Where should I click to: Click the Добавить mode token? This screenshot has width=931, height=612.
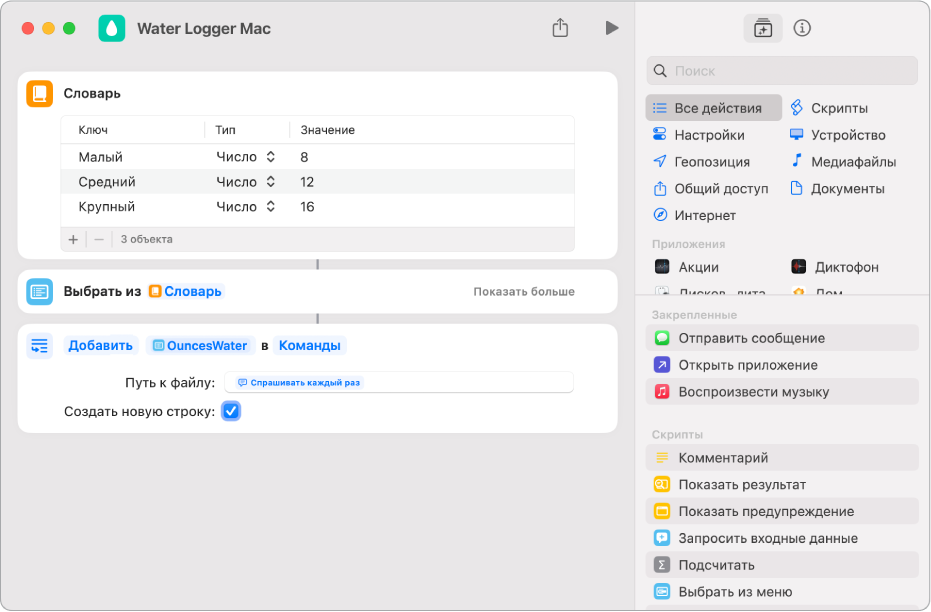coord(100,345)
